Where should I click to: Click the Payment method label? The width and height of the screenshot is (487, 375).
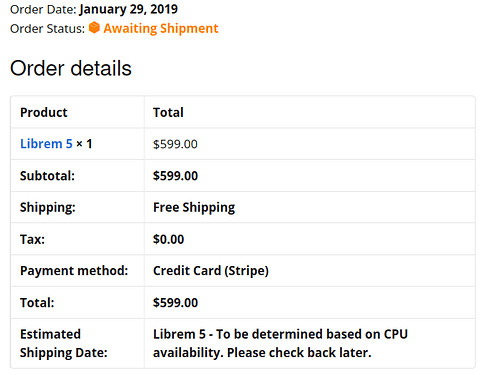74,271
